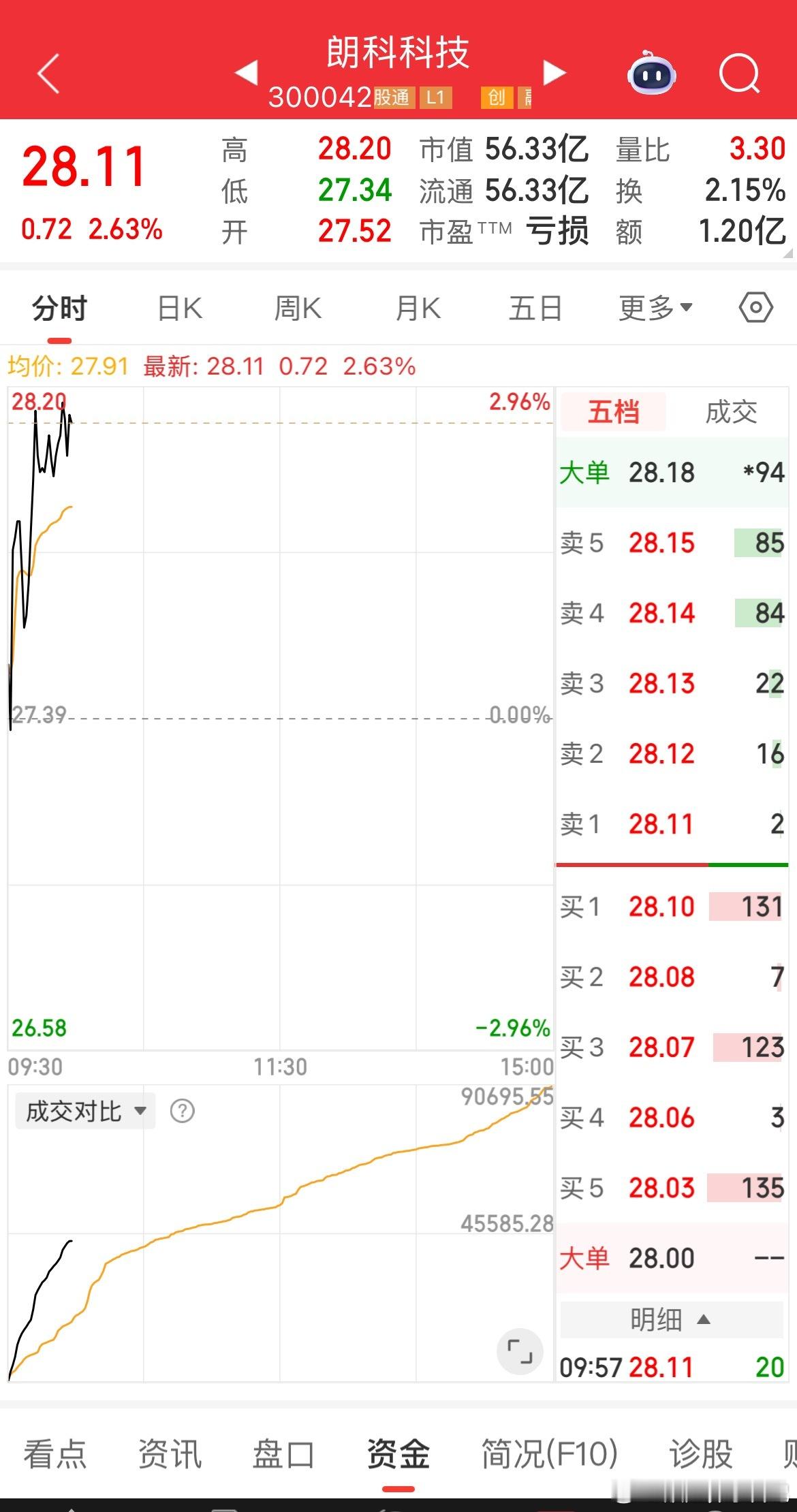Open the 更多 chart period dropdown
This screenshot has height=1512, width=797.
click(x=655, y=308)
